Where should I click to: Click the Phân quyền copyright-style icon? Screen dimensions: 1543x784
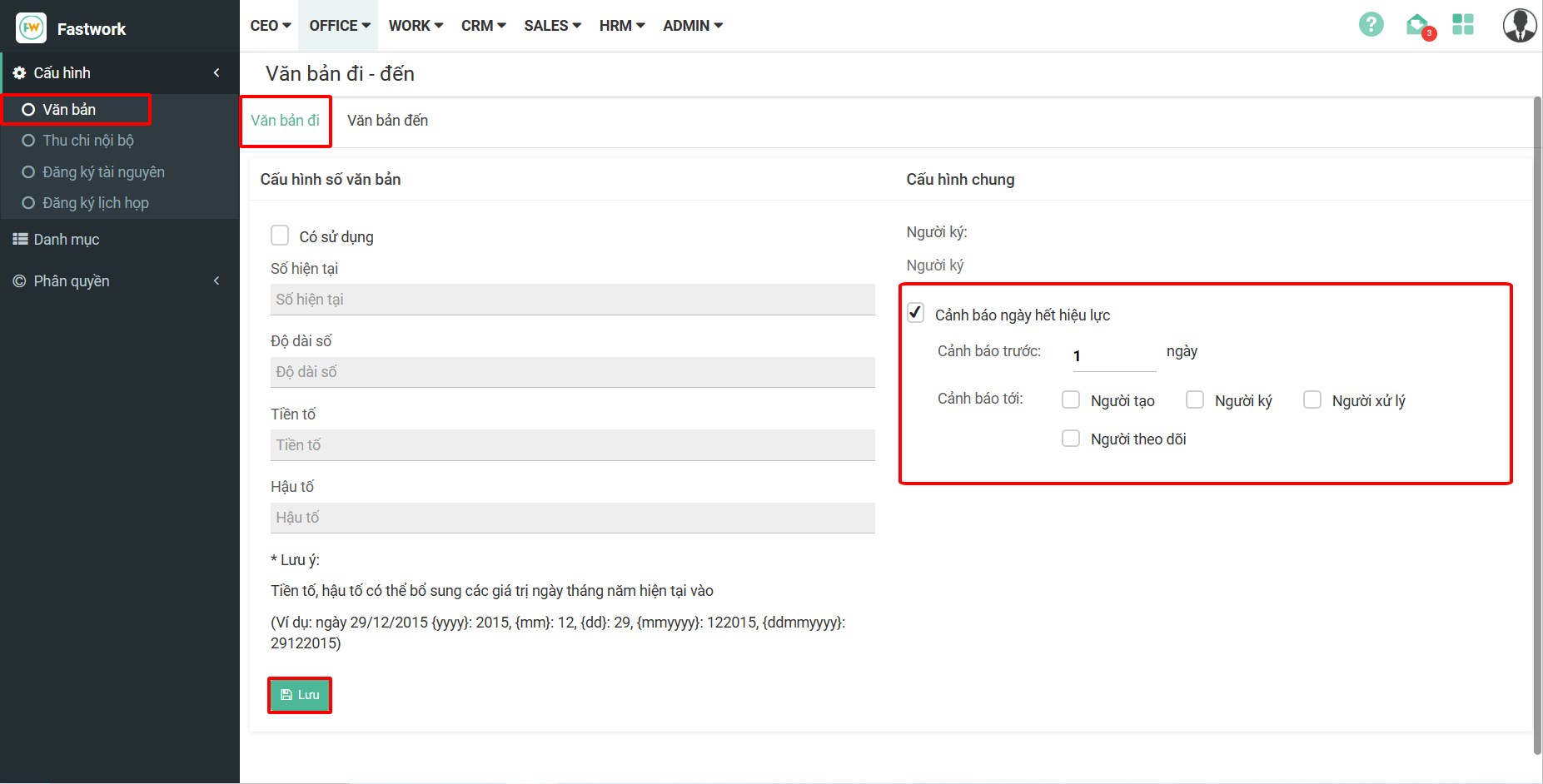[x=20, y=281]
